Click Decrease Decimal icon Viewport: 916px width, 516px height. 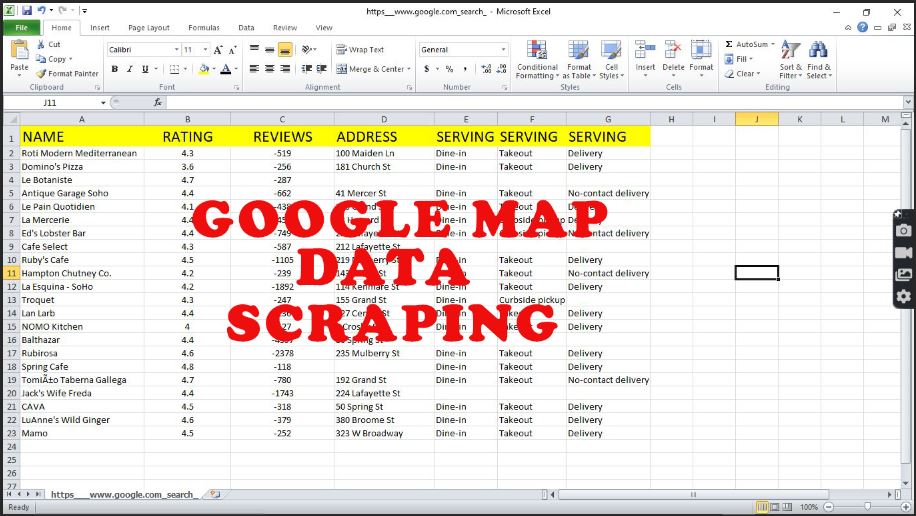click(501, 69)
